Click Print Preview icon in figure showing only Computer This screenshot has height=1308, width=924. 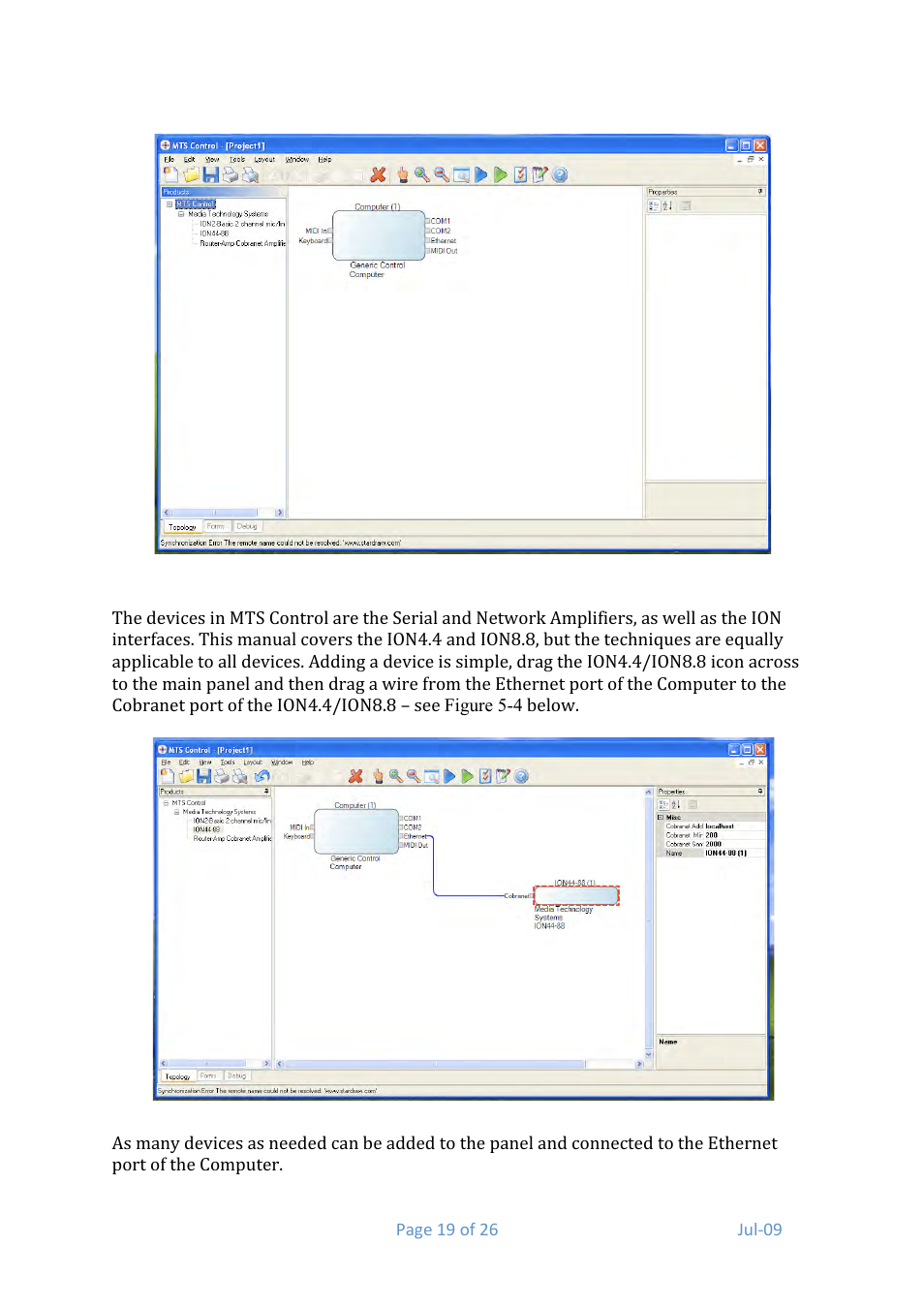click(x=250, y=174)
